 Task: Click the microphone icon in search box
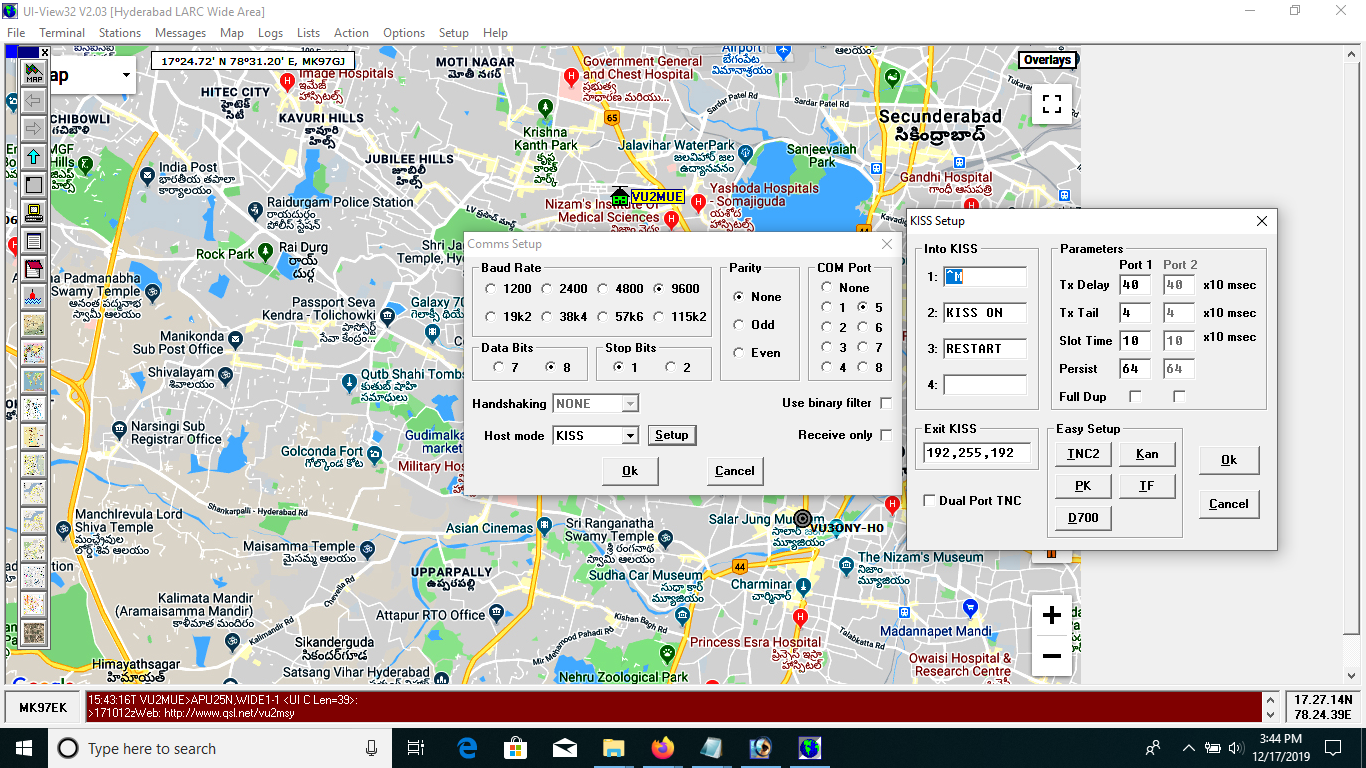[371, 748]
